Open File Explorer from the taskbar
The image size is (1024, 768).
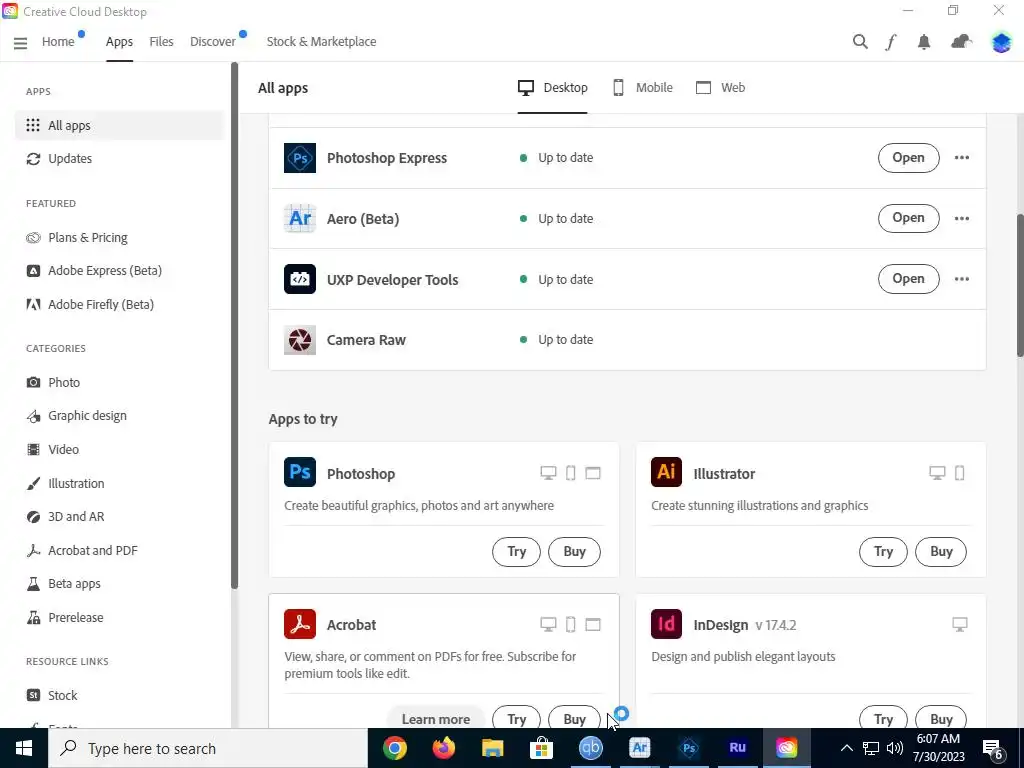[x=492, y=748]
